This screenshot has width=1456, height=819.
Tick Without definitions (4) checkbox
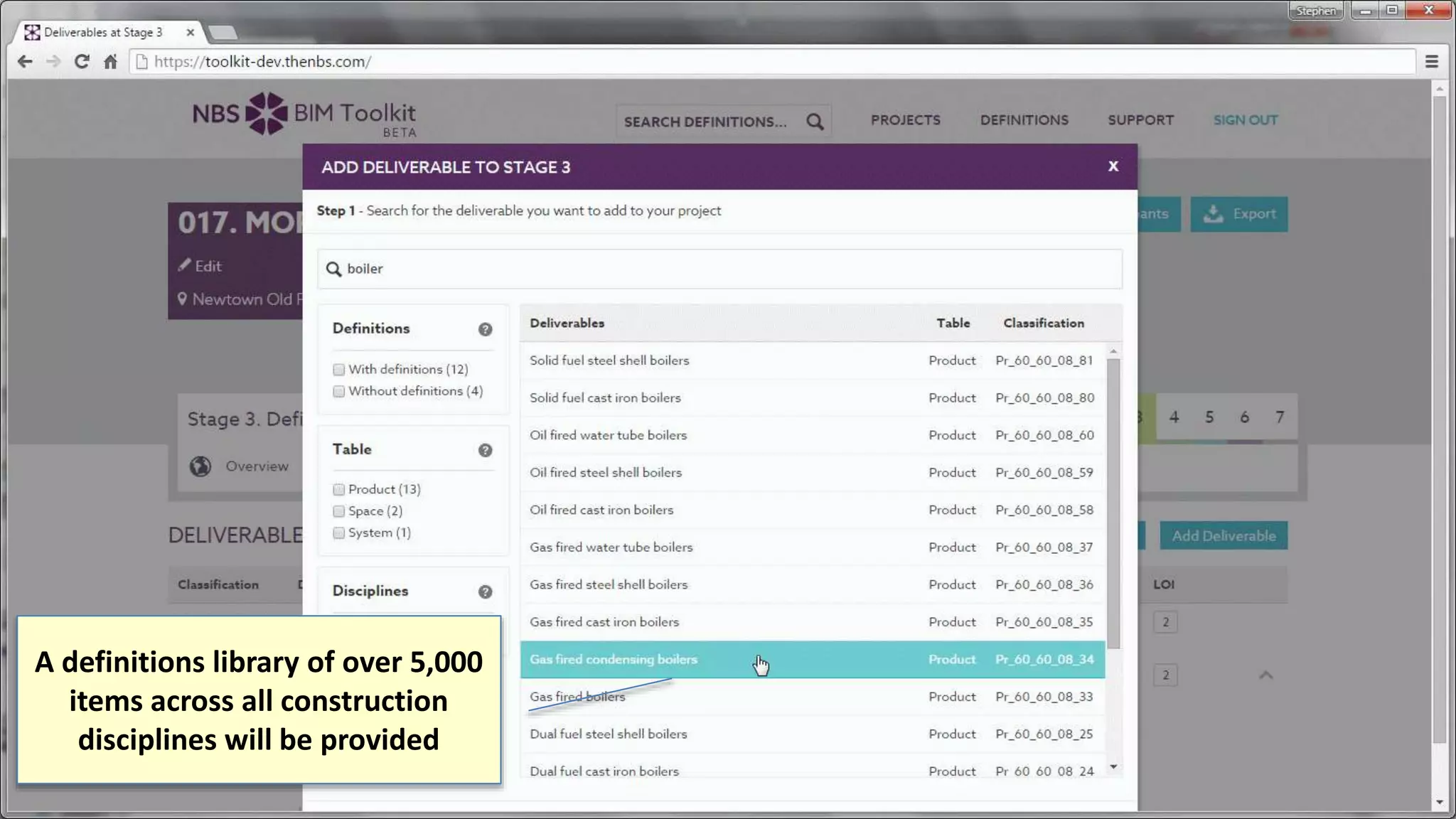tap(339, 391)
